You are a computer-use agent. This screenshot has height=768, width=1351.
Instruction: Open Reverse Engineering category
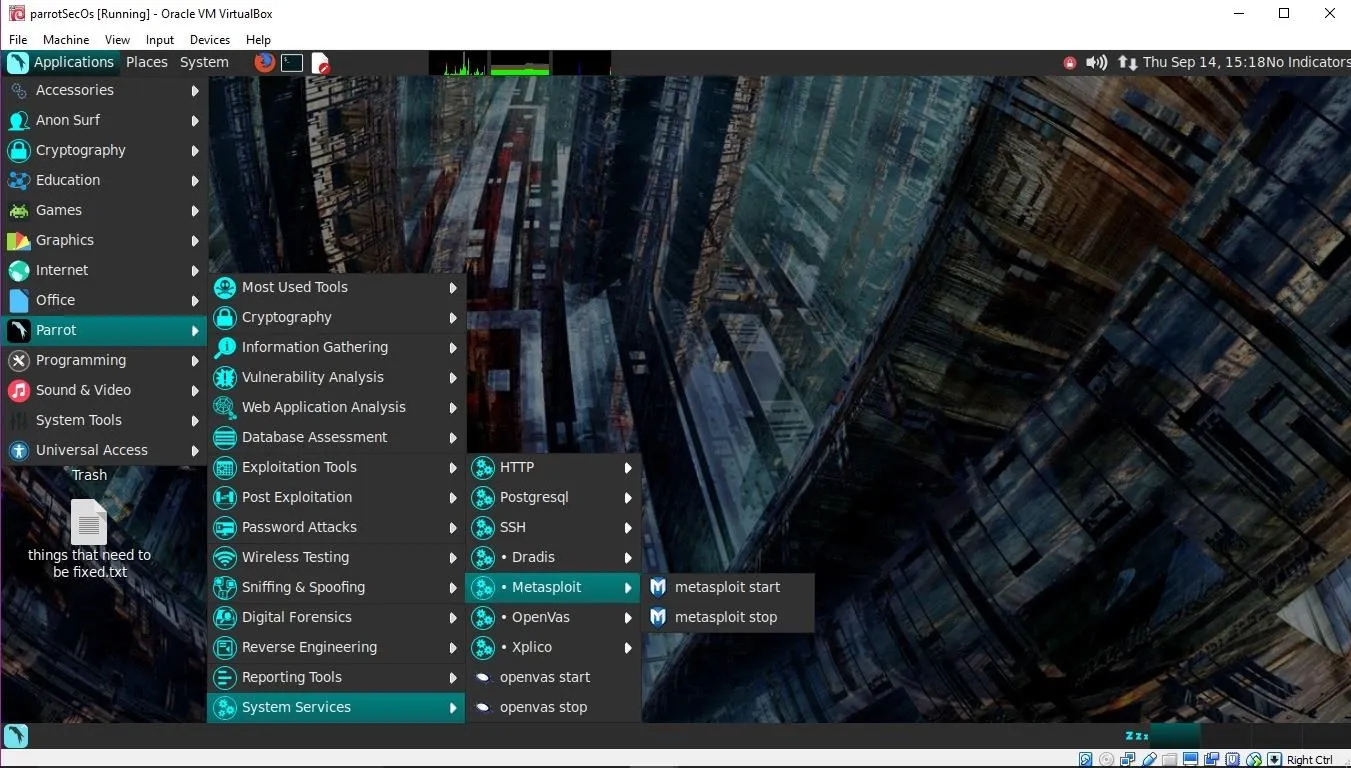[x=336, y=647]
